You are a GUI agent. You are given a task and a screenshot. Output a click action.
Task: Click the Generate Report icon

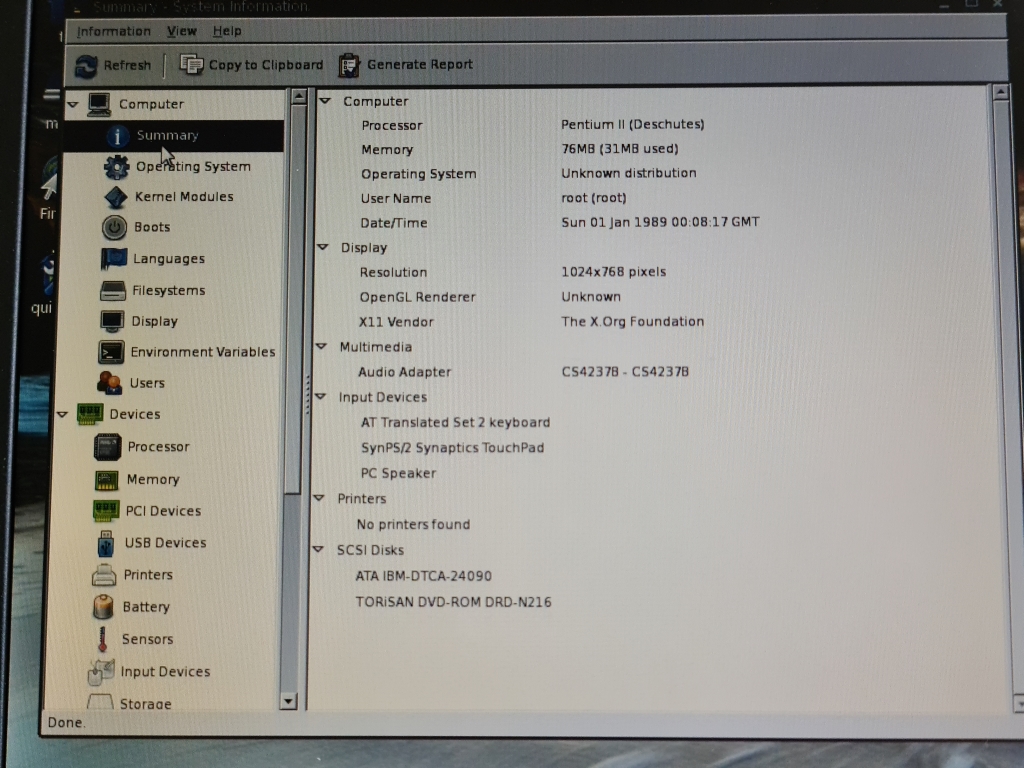[349, 65]
